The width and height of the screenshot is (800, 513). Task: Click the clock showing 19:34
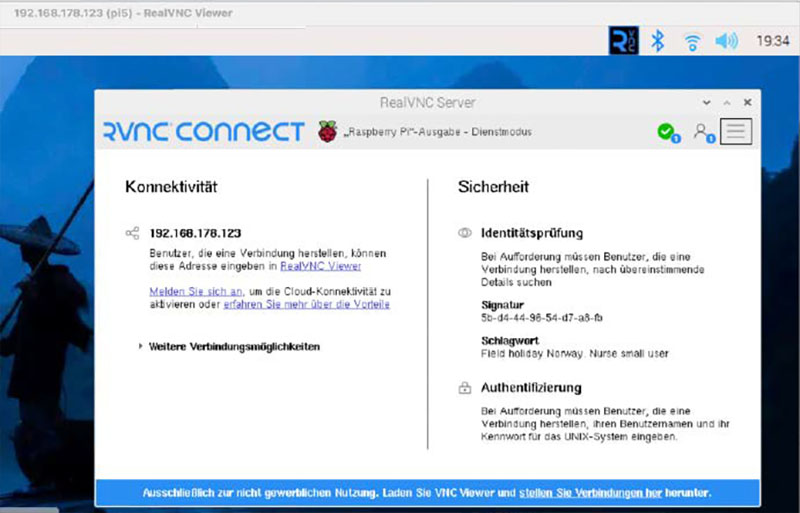point(773,40)
